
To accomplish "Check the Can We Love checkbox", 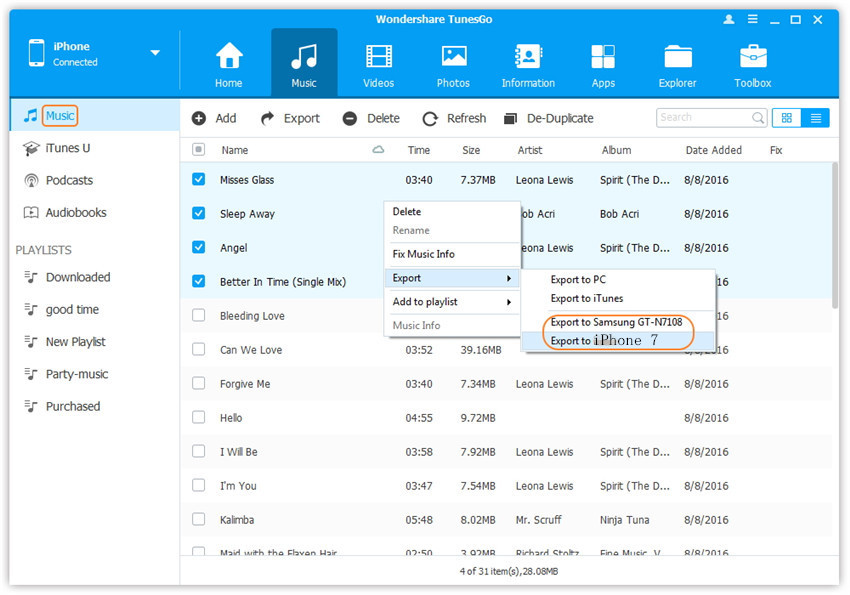I will coord(198,349).
